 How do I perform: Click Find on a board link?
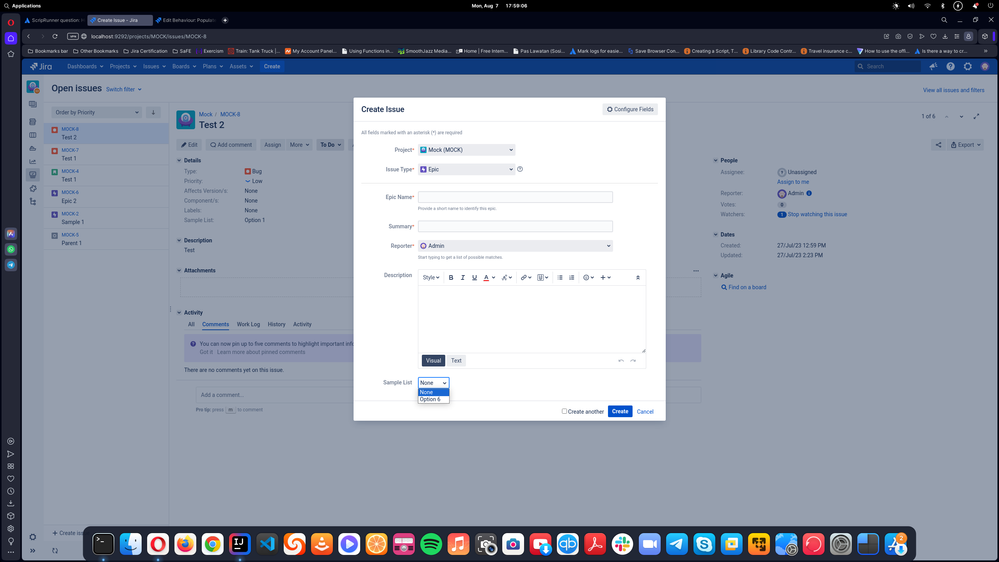[747, 287]
